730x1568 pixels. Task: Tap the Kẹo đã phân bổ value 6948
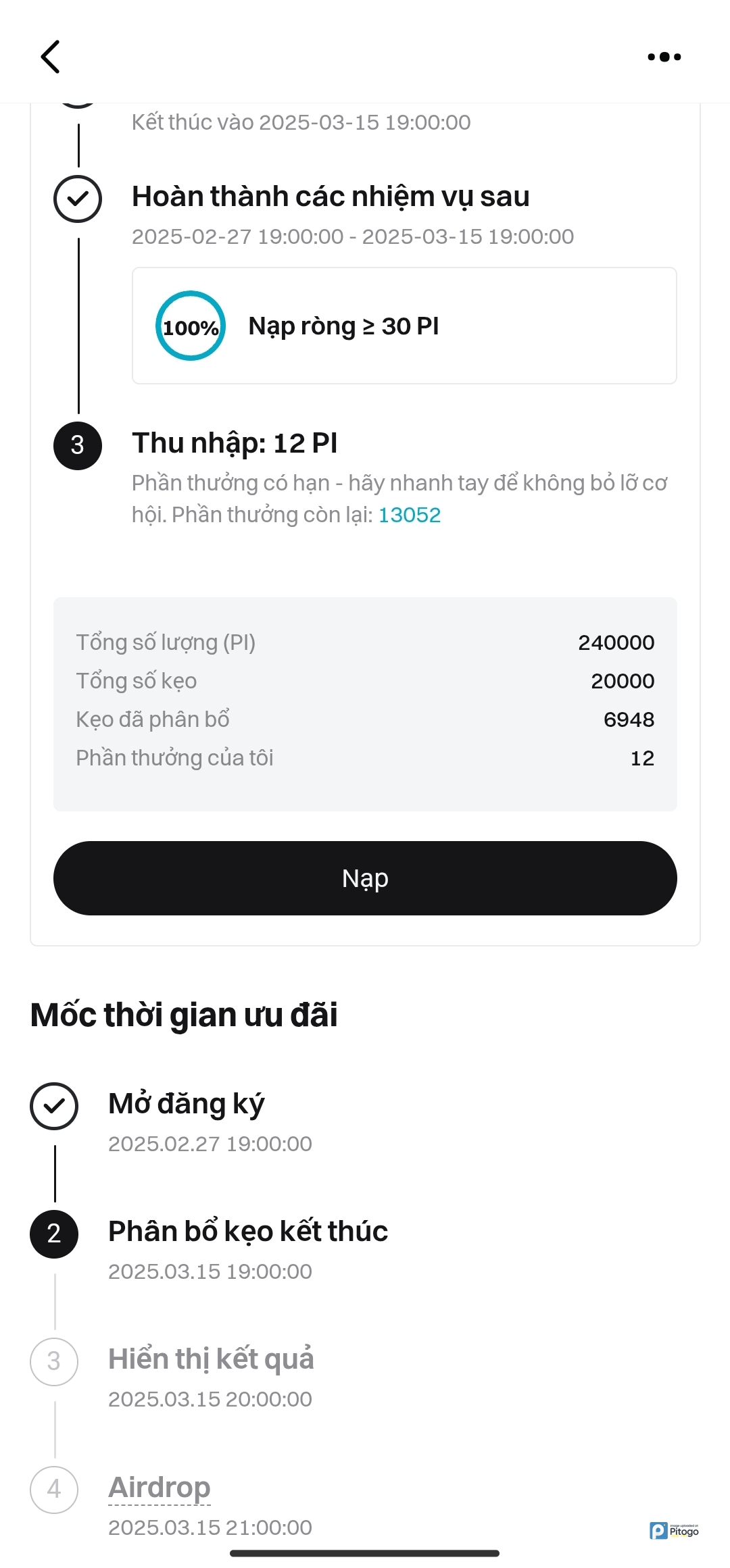629,719
